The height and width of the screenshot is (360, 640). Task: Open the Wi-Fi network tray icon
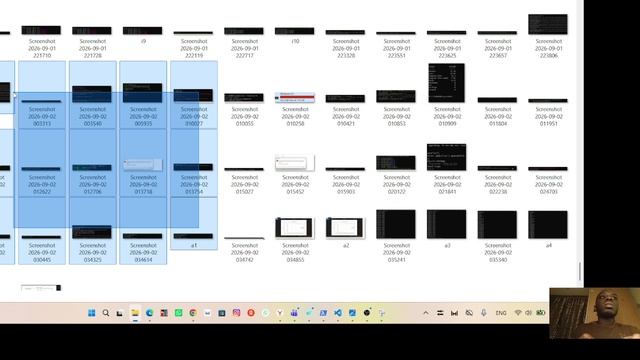[x=518, y=313]
